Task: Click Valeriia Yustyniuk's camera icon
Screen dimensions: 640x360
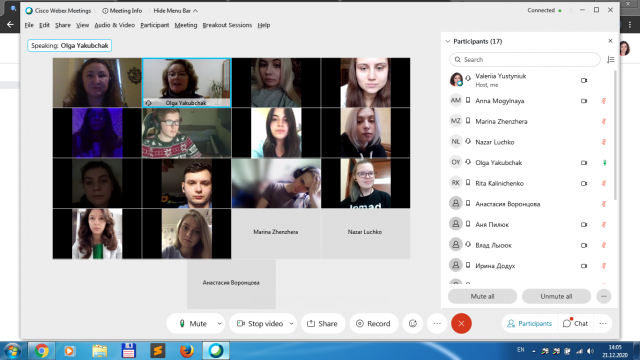Action: (x=584, y=80)
